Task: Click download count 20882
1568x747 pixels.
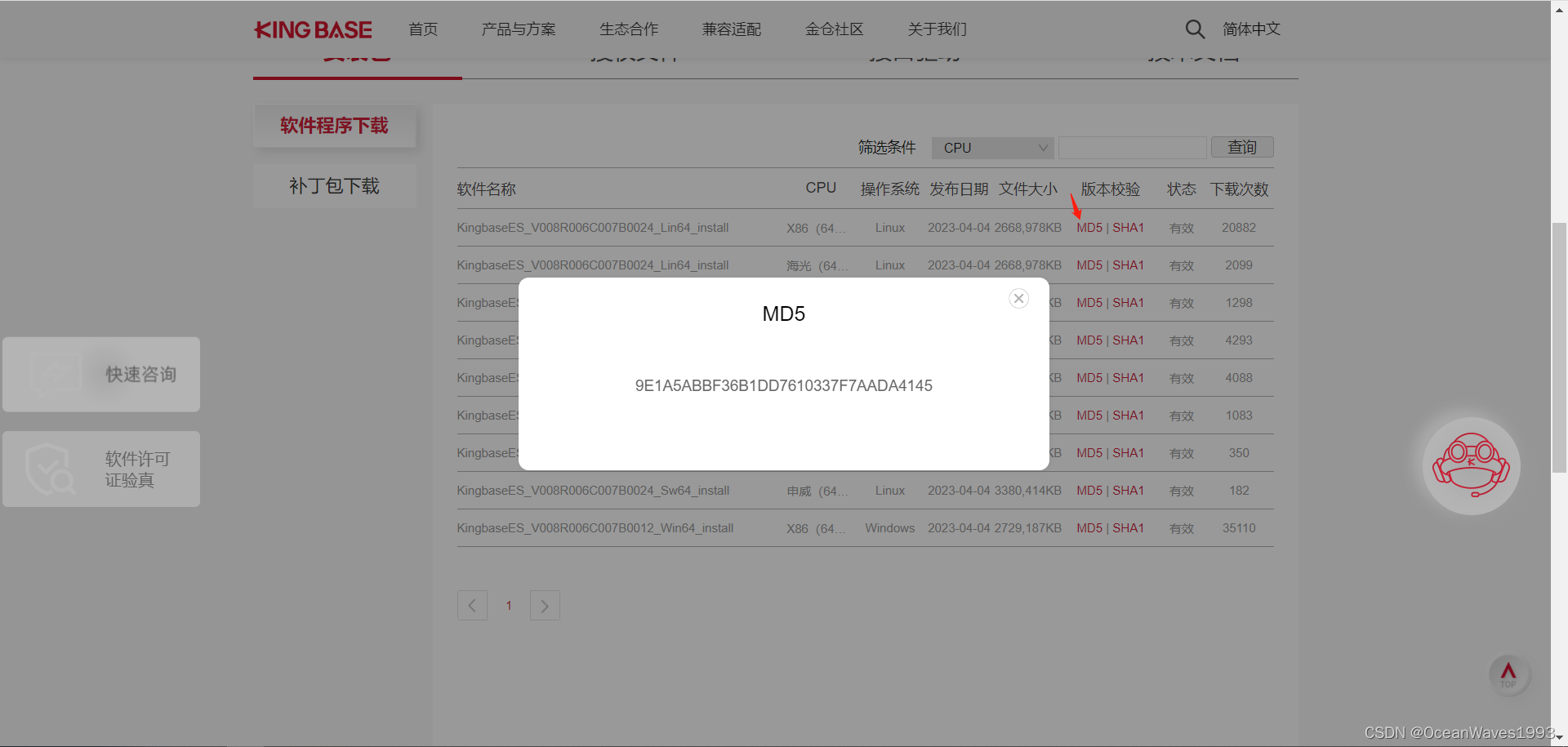Action: point(1239,228)
